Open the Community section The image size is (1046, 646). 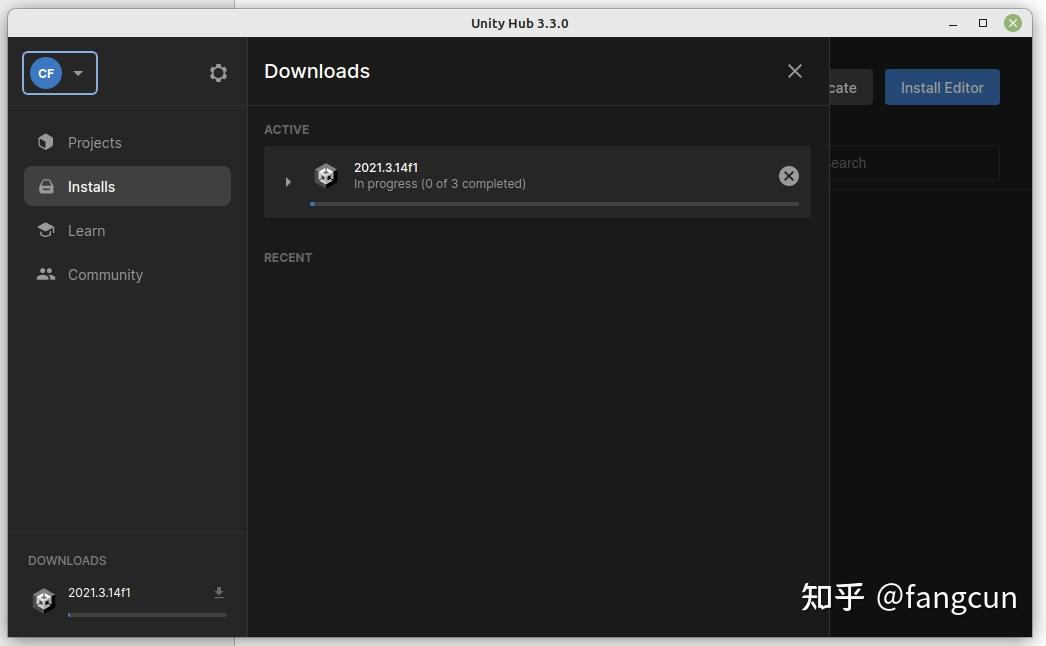tap(104, 274)
